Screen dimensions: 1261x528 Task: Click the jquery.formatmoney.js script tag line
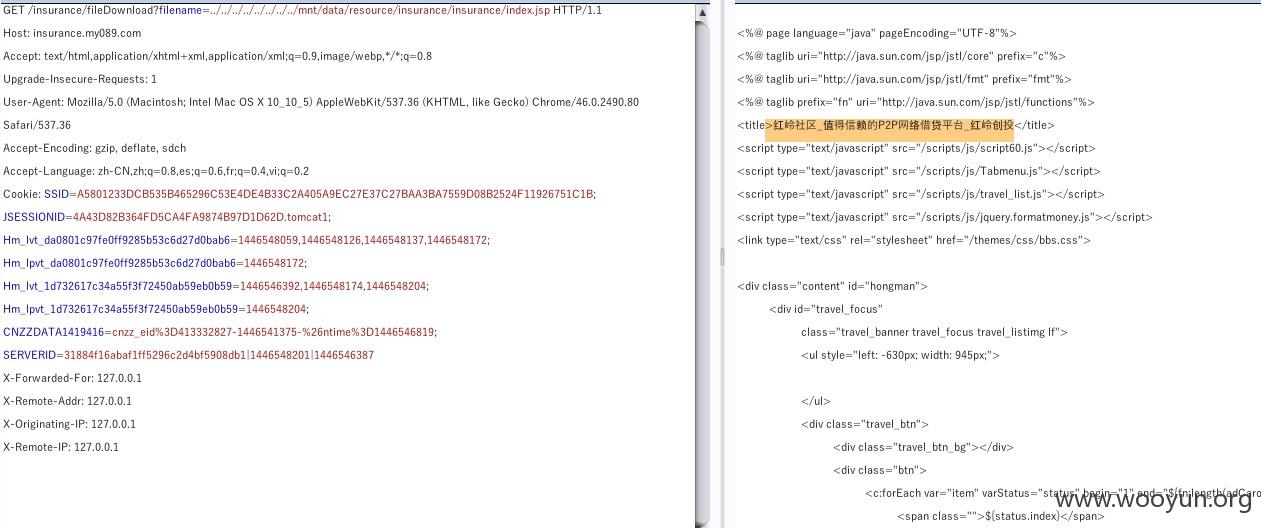[945, 217]
